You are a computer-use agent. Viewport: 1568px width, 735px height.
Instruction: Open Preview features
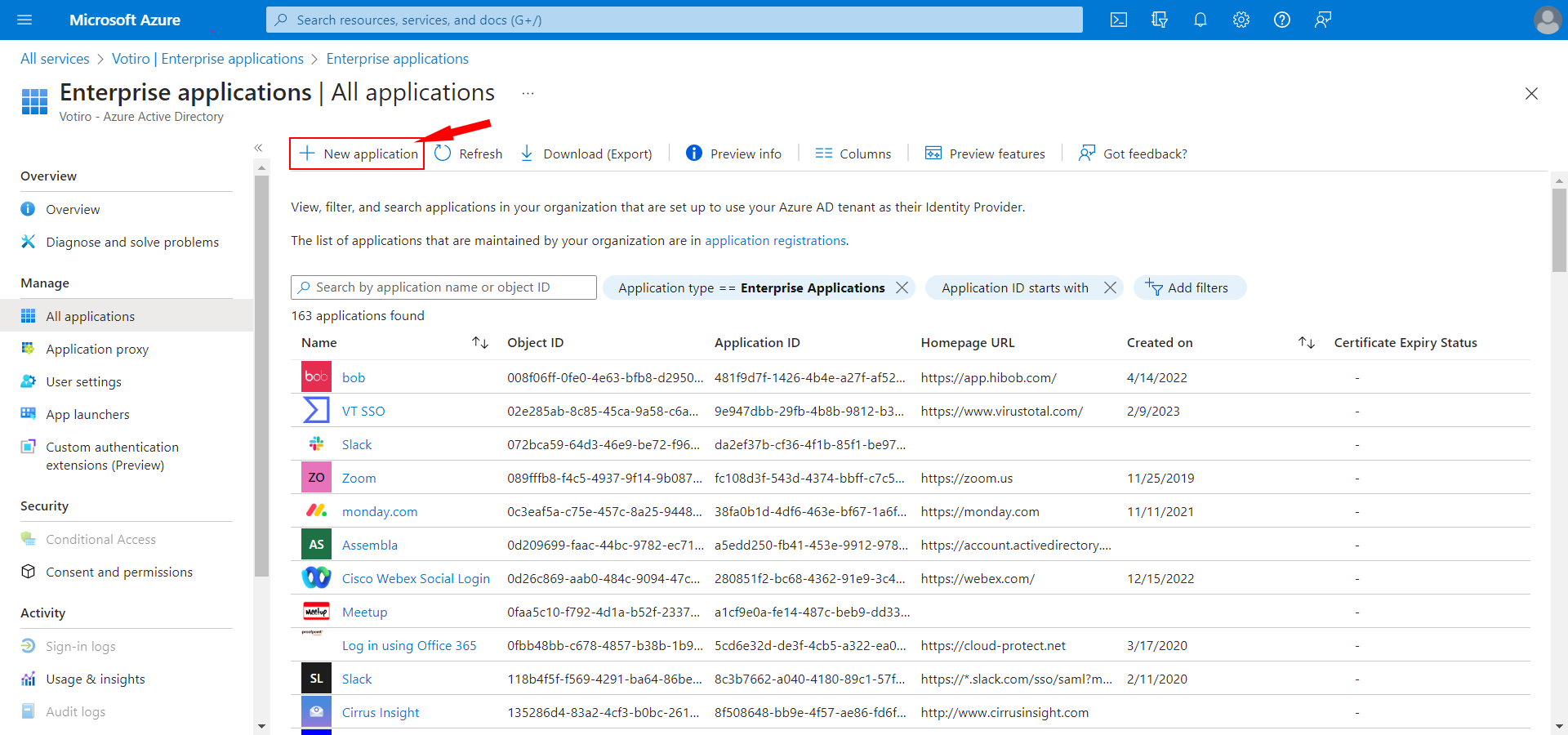coord(985,154)
